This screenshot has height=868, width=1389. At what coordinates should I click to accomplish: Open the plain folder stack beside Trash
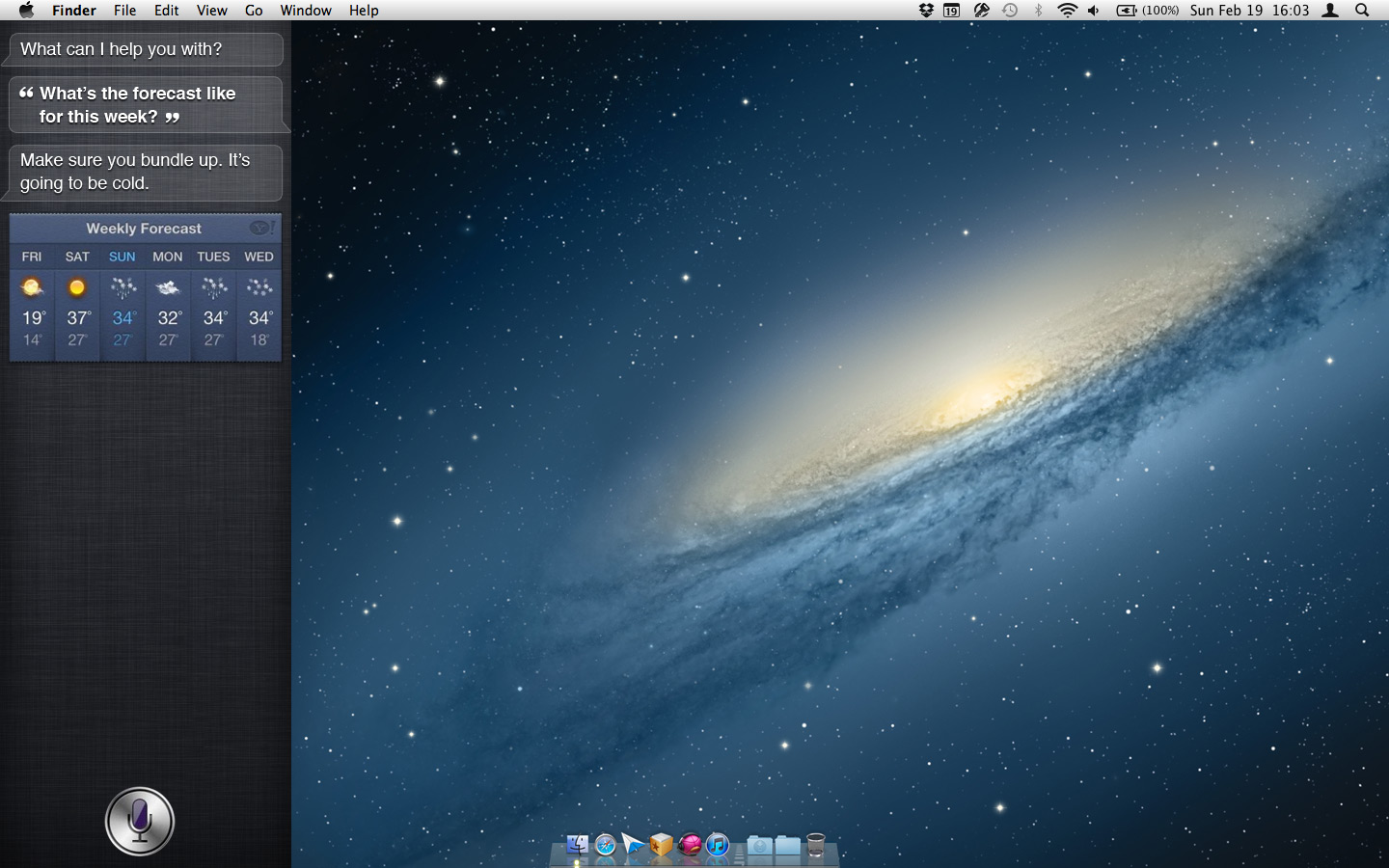click(787, 845)
